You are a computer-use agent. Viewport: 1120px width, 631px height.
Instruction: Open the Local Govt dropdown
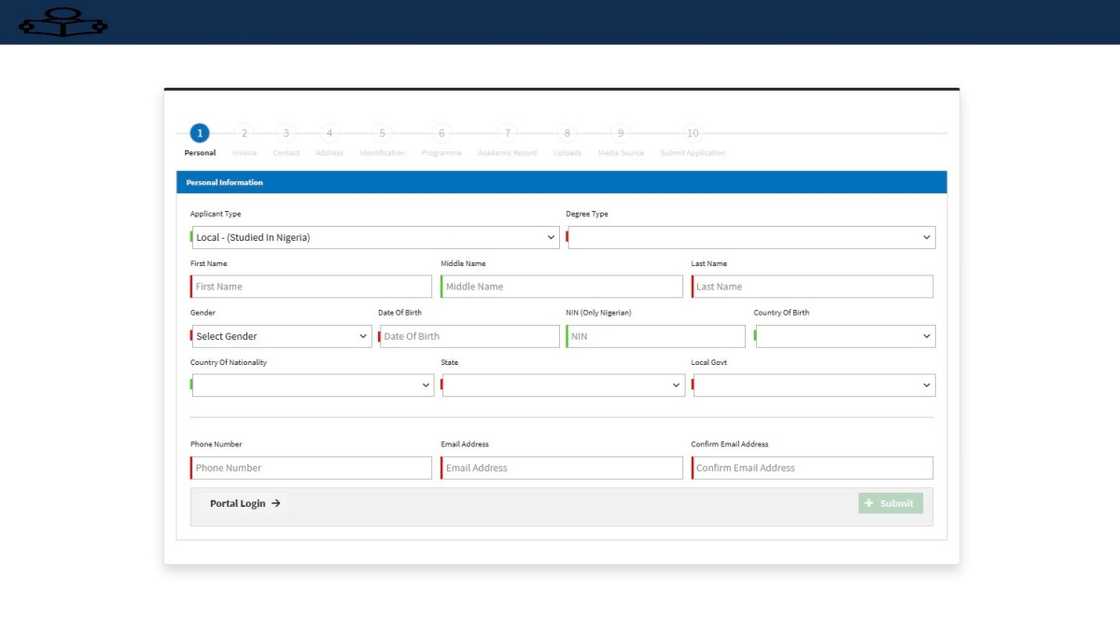(x=814, y=386)
